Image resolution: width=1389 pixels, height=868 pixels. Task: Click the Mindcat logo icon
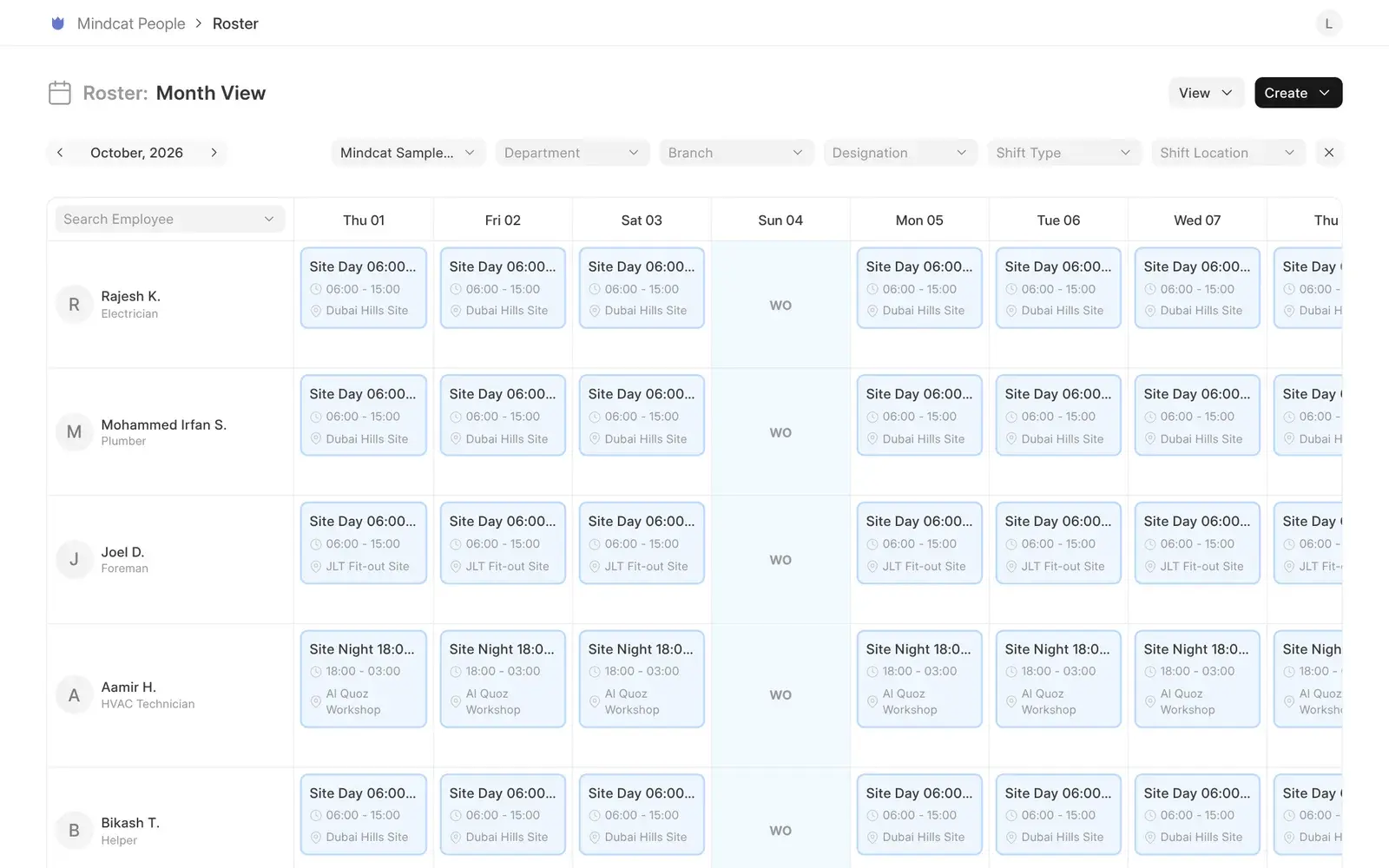(58, 23)
